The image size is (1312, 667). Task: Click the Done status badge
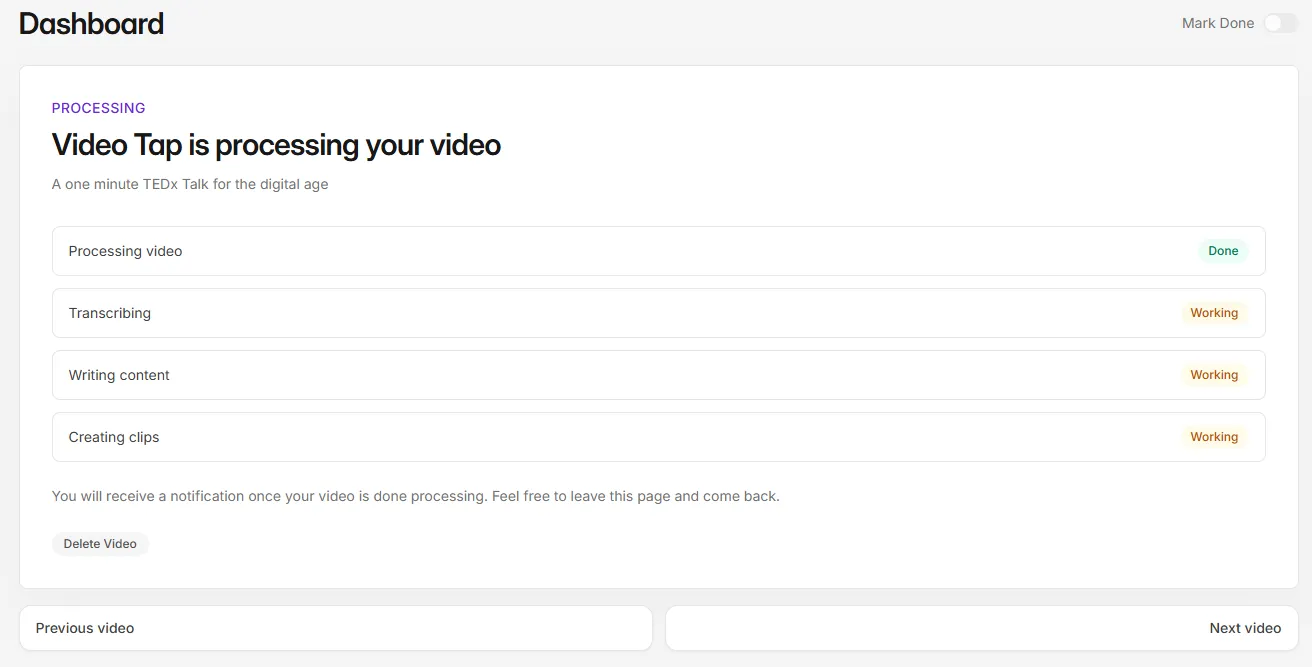1223,251
